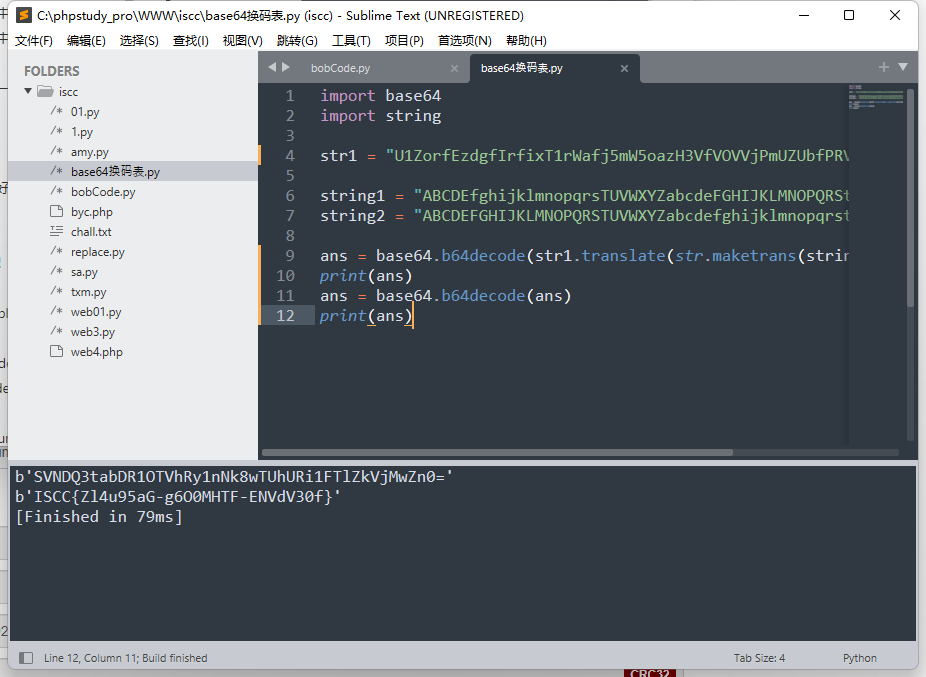Open the 视图(V) menu
This screenshot has width=926, height=677.
point(243,40)
